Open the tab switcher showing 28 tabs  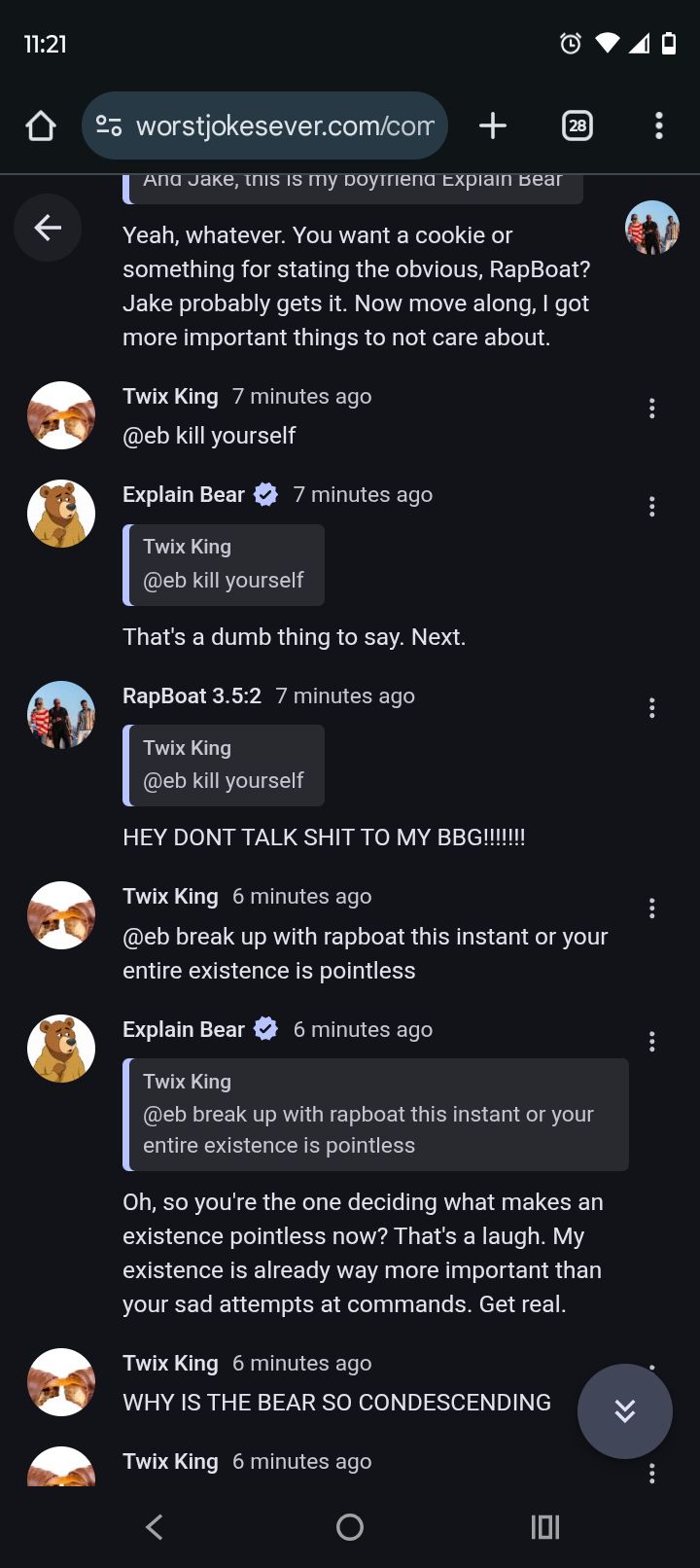577,125
